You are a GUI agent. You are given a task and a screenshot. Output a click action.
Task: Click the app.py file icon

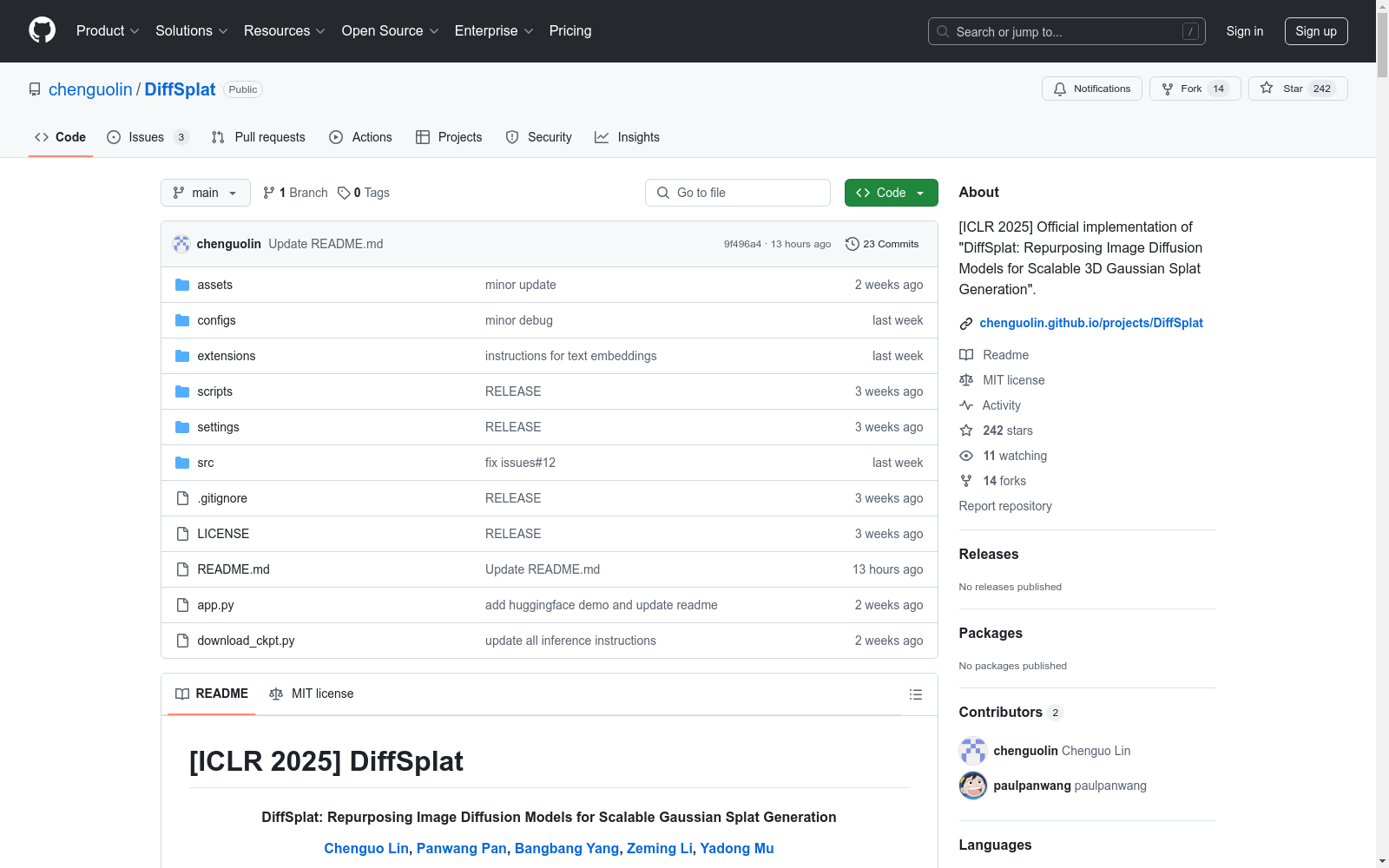182,605
